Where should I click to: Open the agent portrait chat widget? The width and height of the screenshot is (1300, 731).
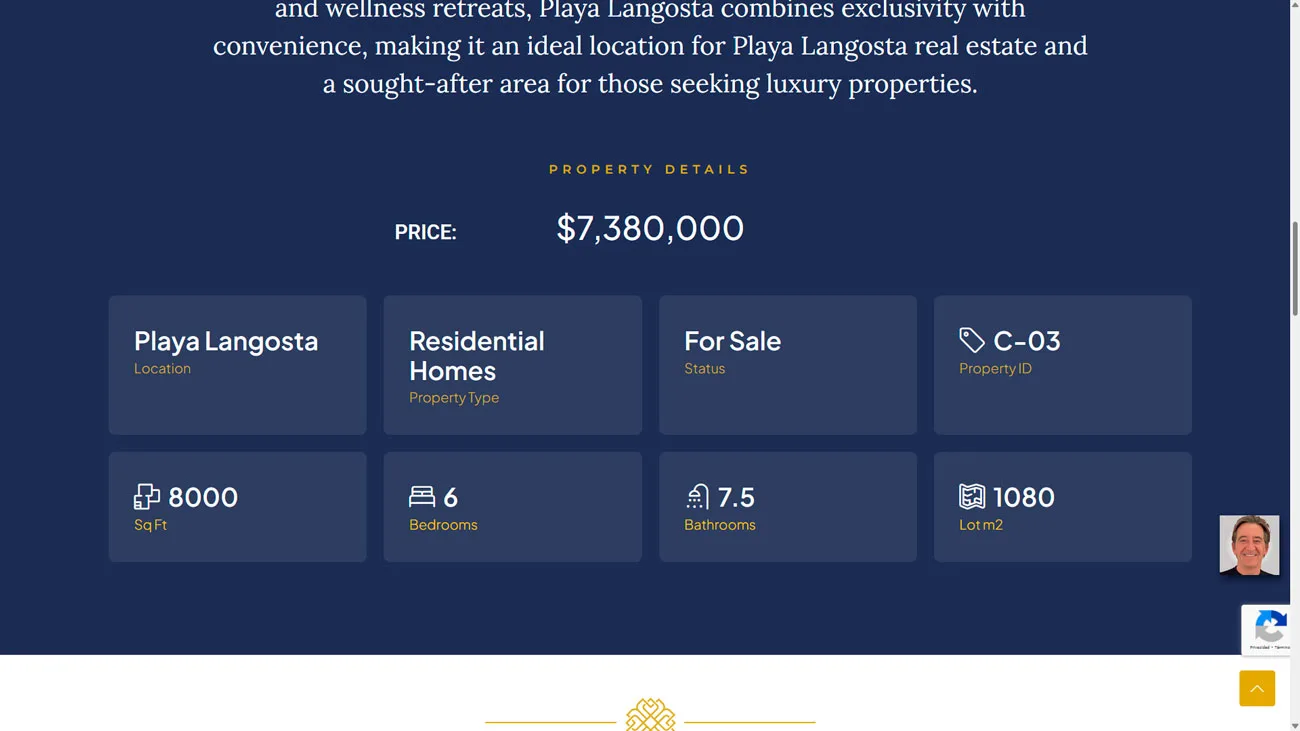pos(1249,545)
